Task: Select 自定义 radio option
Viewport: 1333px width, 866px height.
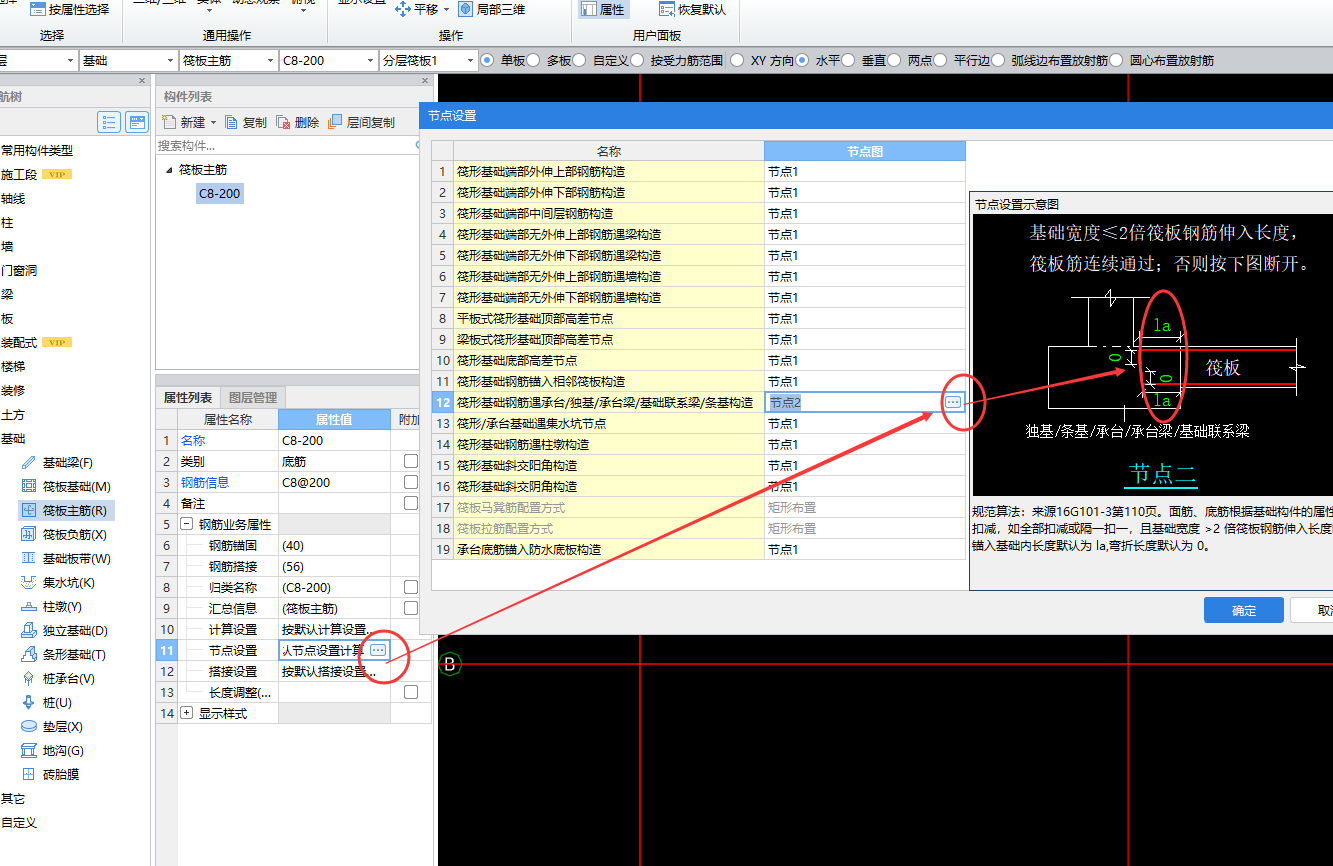Action: 578,61
